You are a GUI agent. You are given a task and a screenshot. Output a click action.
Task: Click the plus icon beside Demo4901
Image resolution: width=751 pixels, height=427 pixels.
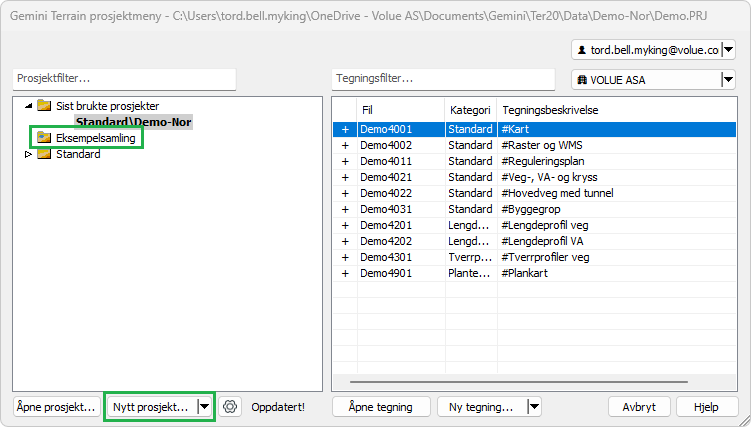(x=345, y=273)
